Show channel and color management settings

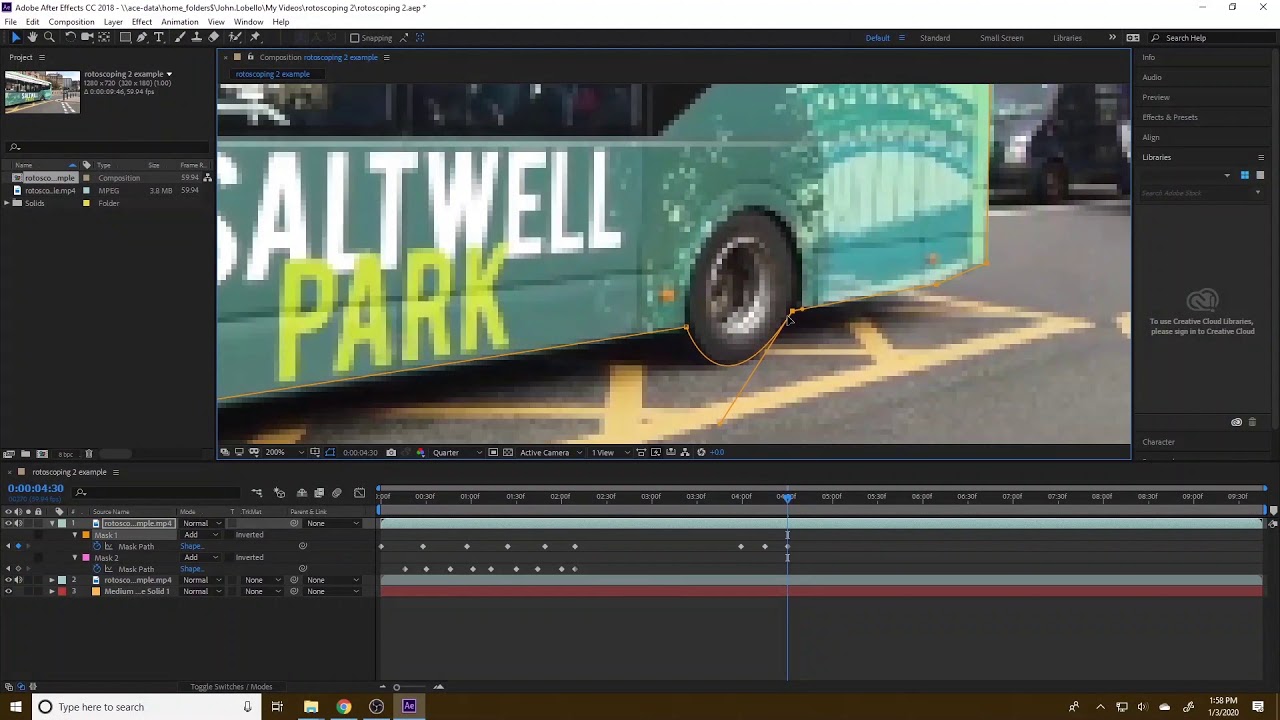[420, 452]
